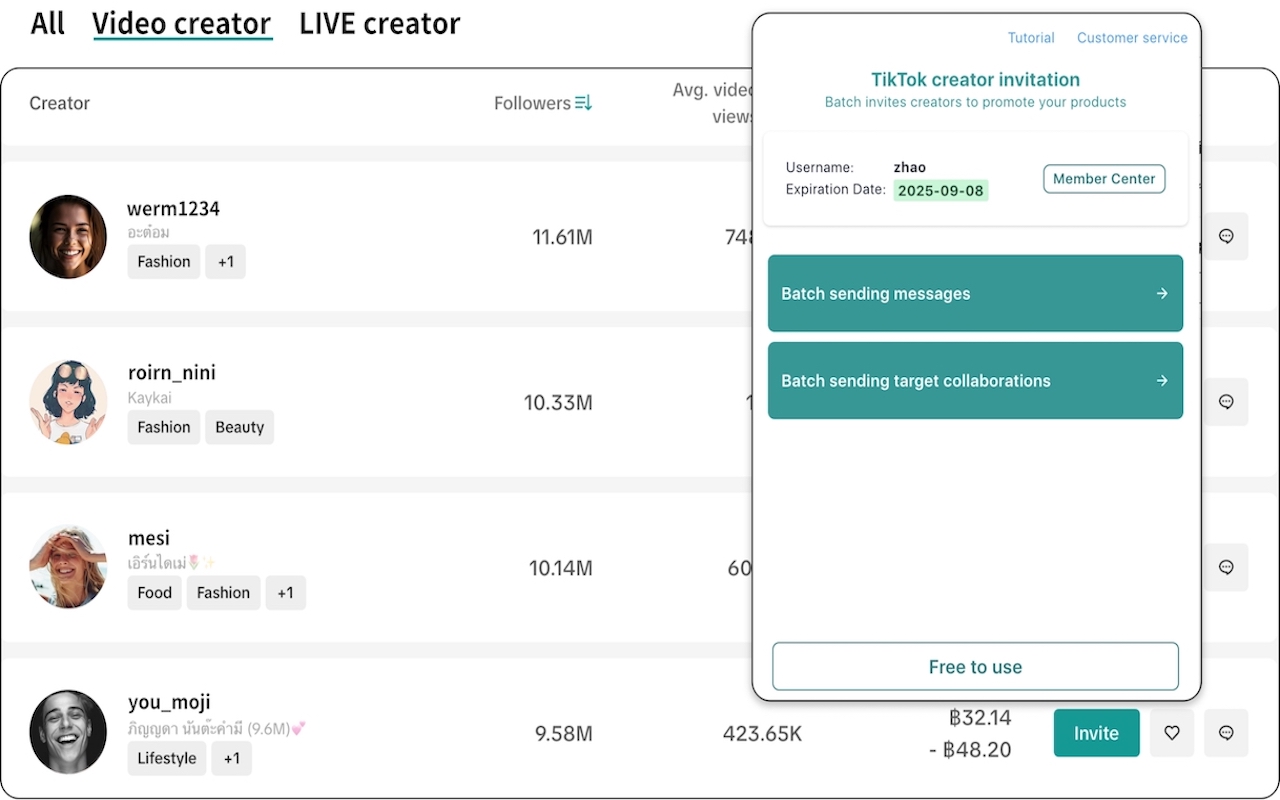This screenshot has height=800, width=1280.
Task: Click the message icon for you_moji
Action: point(1226,733)
